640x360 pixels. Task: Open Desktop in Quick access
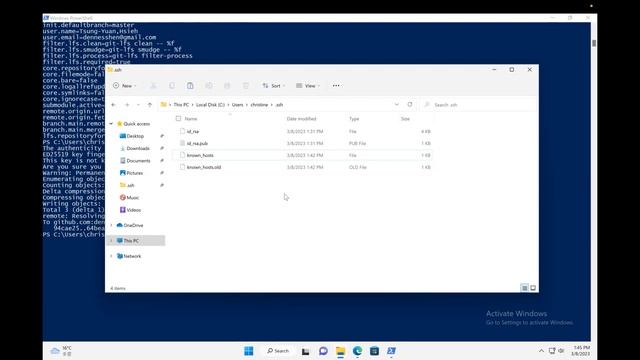(135, 136)
